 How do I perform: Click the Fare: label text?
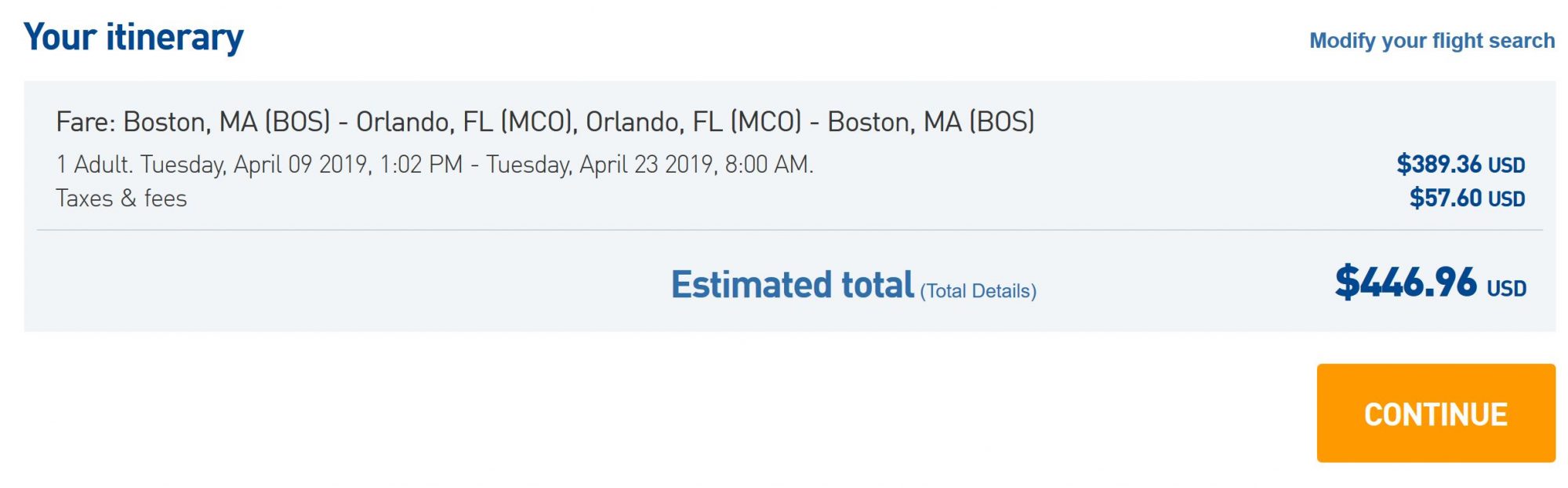point(86,122)
